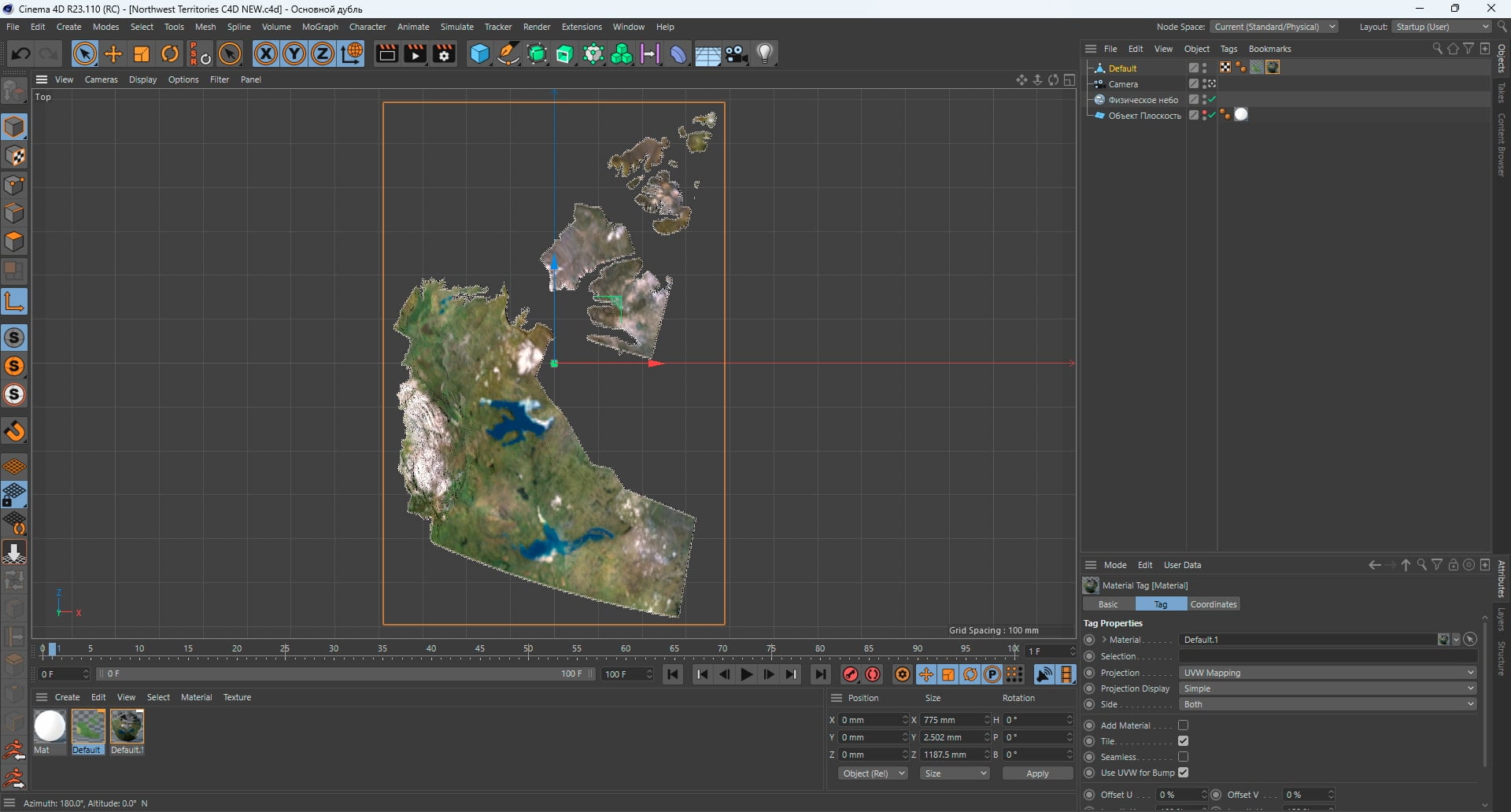The width and height of the screenshot is (1511, 812).
Task: Play the animation forward
Action: click(747, 674)
